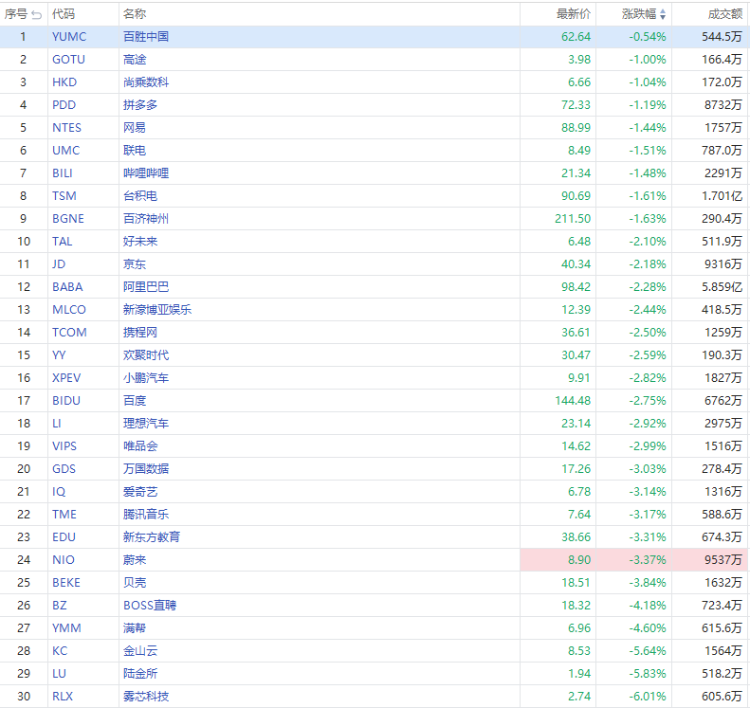Select 尚乘数科 name link

pos(146,82)
